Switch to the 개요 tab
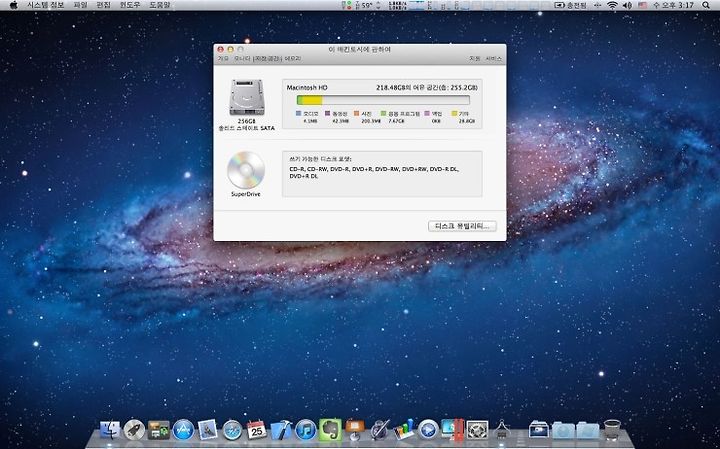Screen dimensions: 720x449 click(x=223, y=59)
